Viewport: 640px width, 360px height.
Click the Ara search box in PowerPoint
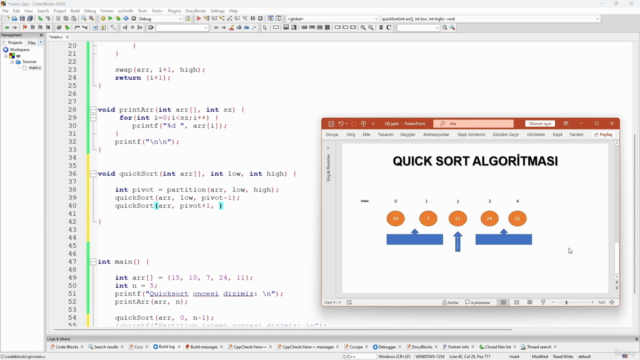coord(474,124)
